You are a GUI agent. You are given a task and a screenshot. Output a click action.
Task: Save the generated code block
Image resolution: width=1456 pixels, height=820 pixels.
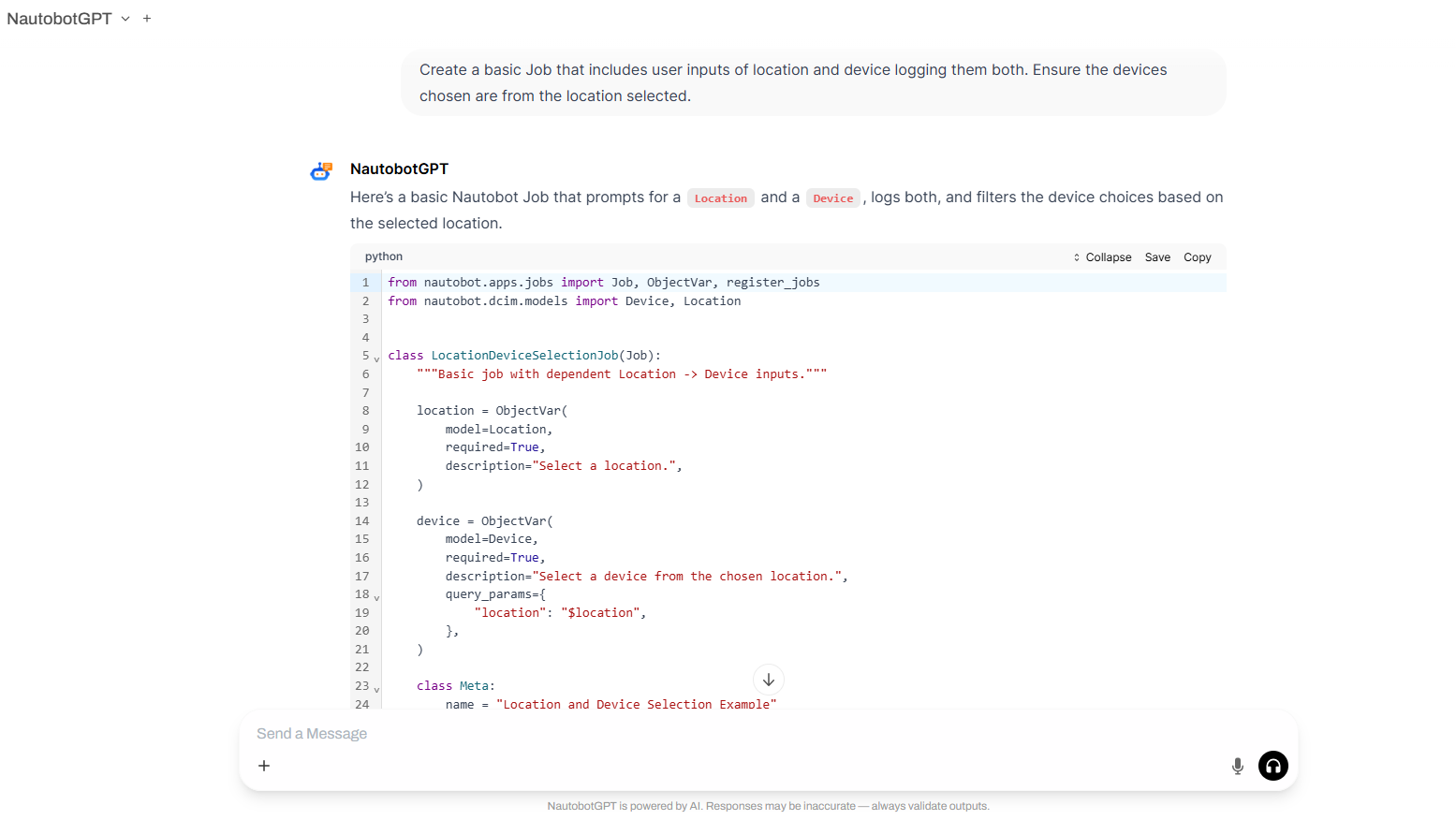(x=1157, y=257)
